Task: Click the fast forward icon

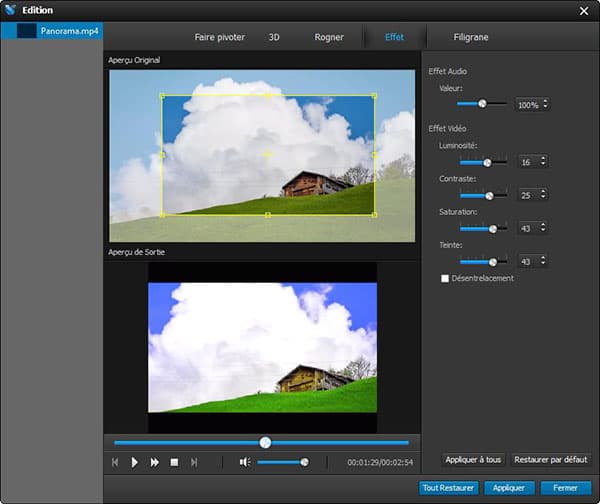Action: pos(155,462)
